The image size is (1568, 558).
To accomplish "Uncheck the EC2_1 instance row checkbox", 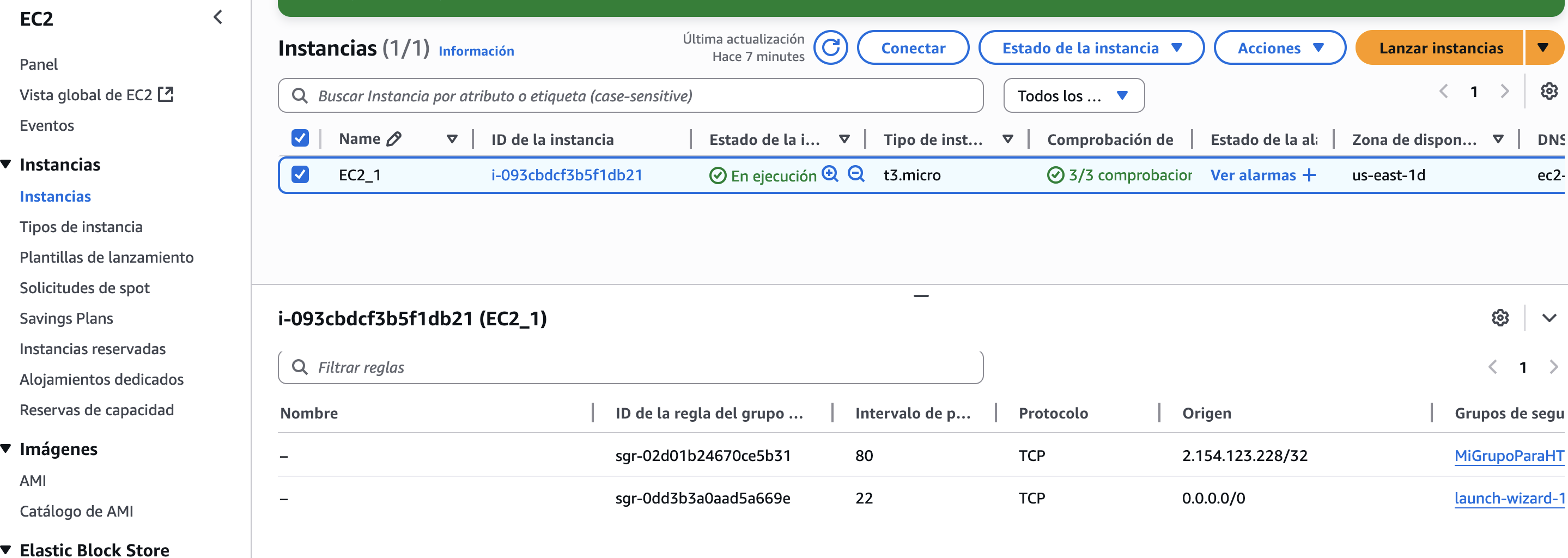I will (300, 174).
